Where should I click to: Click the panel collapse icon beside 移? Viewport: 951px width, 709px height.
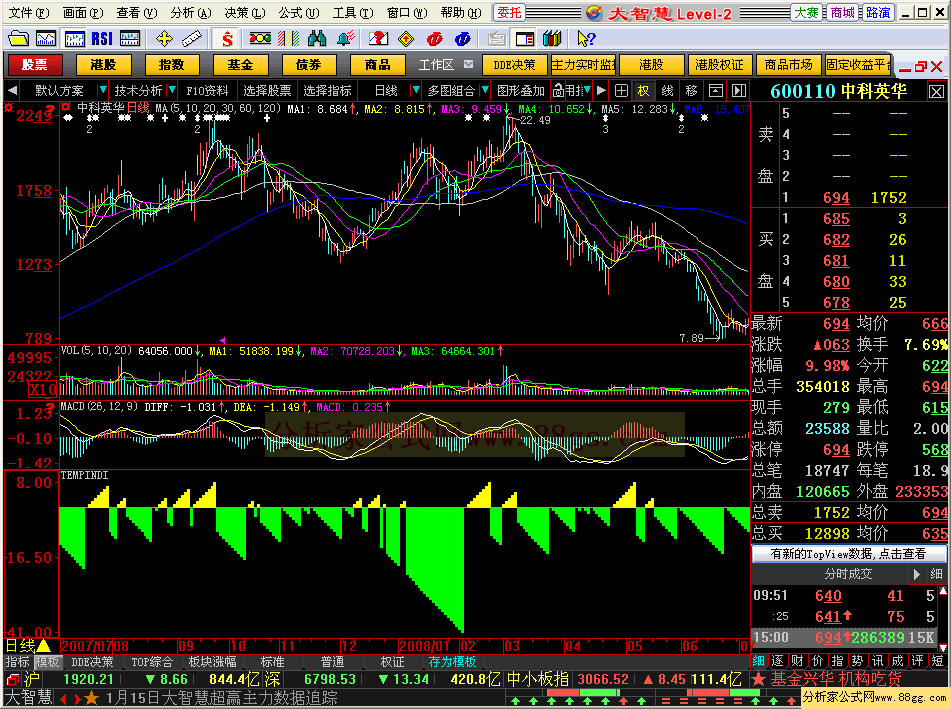coord(716,91)
